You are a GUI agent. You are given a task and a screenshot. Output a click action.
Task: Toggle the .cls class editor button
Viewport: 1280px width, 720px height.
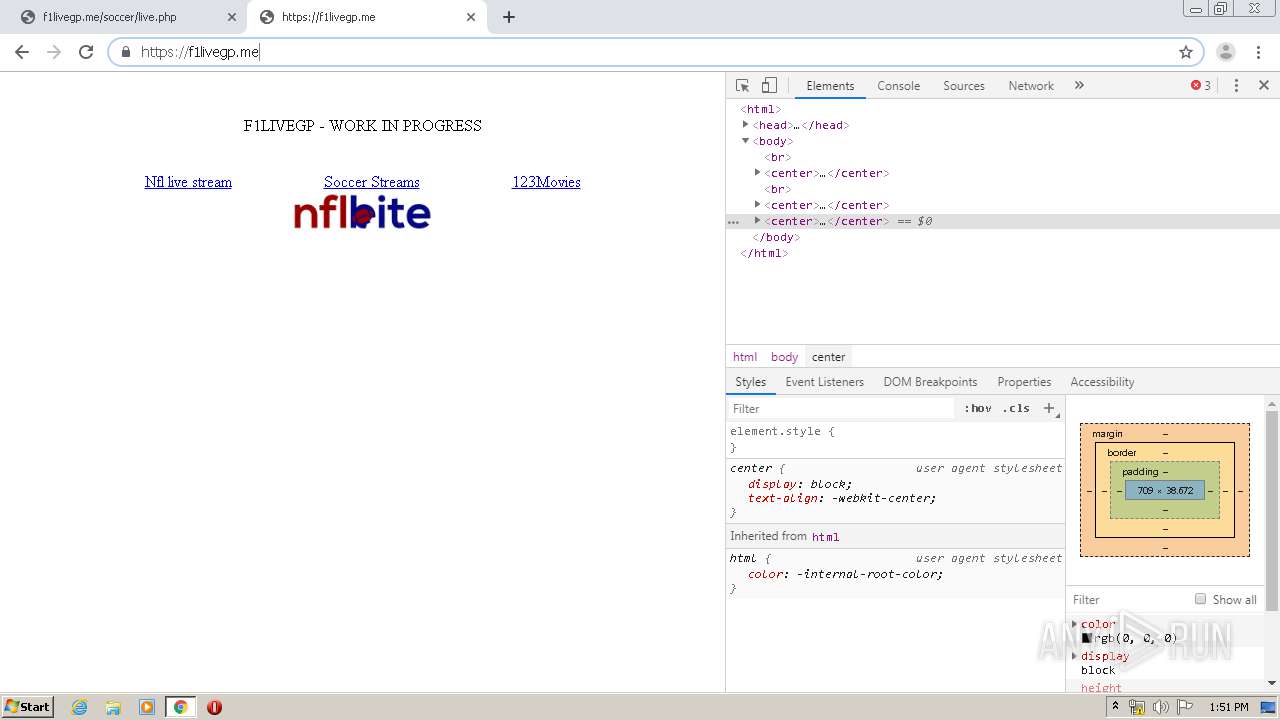pos(1016,408)
